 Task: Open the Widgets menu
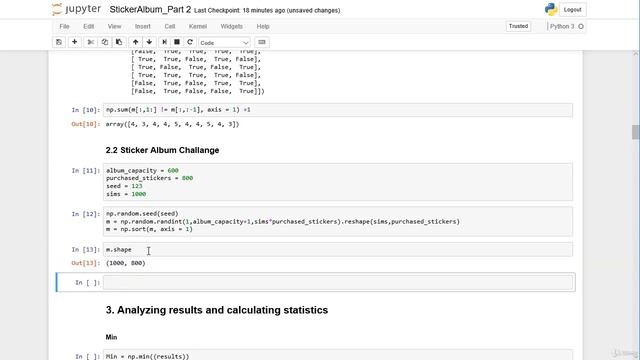pos(231,27)
